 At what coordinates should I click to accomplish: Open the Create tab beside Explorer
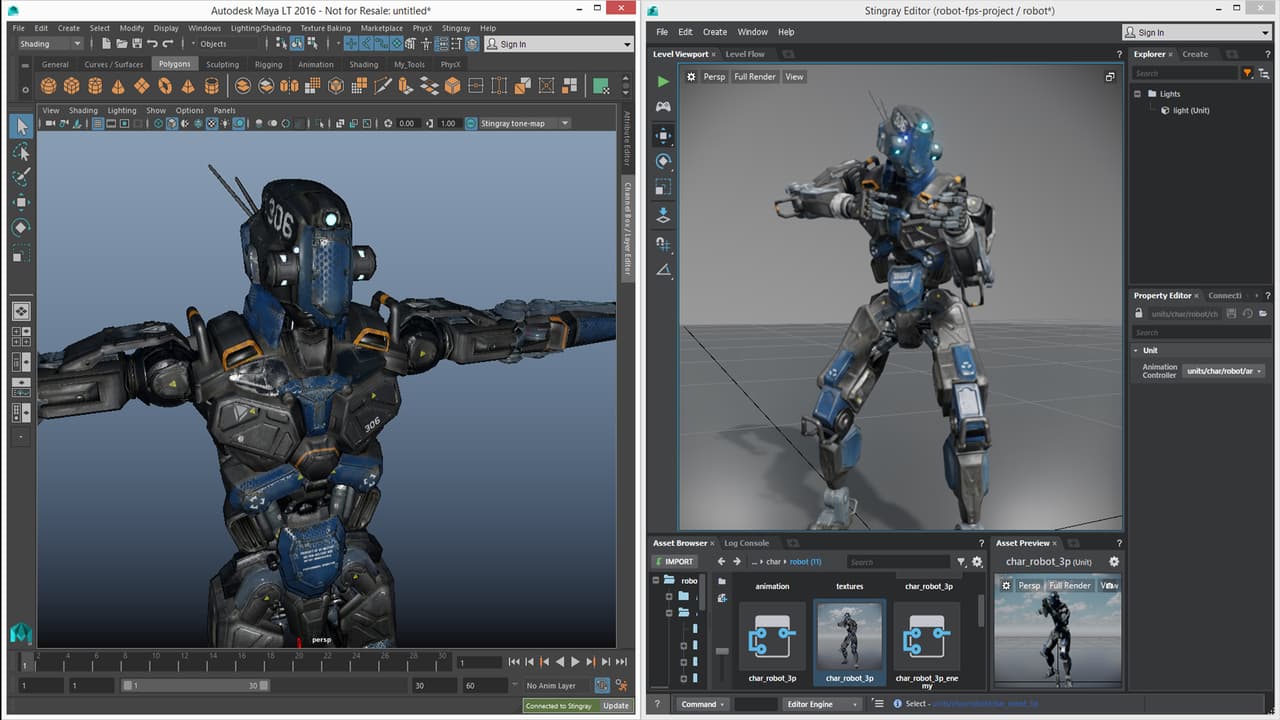click(1195, 54)
